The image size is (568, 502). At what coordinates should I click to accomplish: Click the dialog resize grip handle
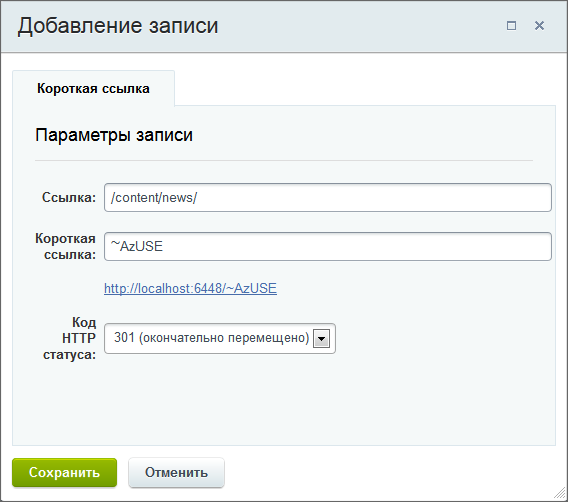click(560, 493)
